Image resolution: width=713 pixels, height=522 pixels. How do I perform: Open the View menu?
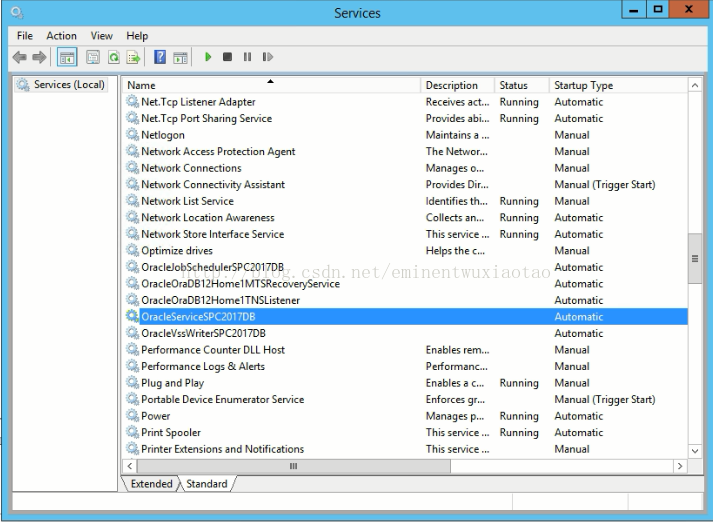[x=102, y=36]
